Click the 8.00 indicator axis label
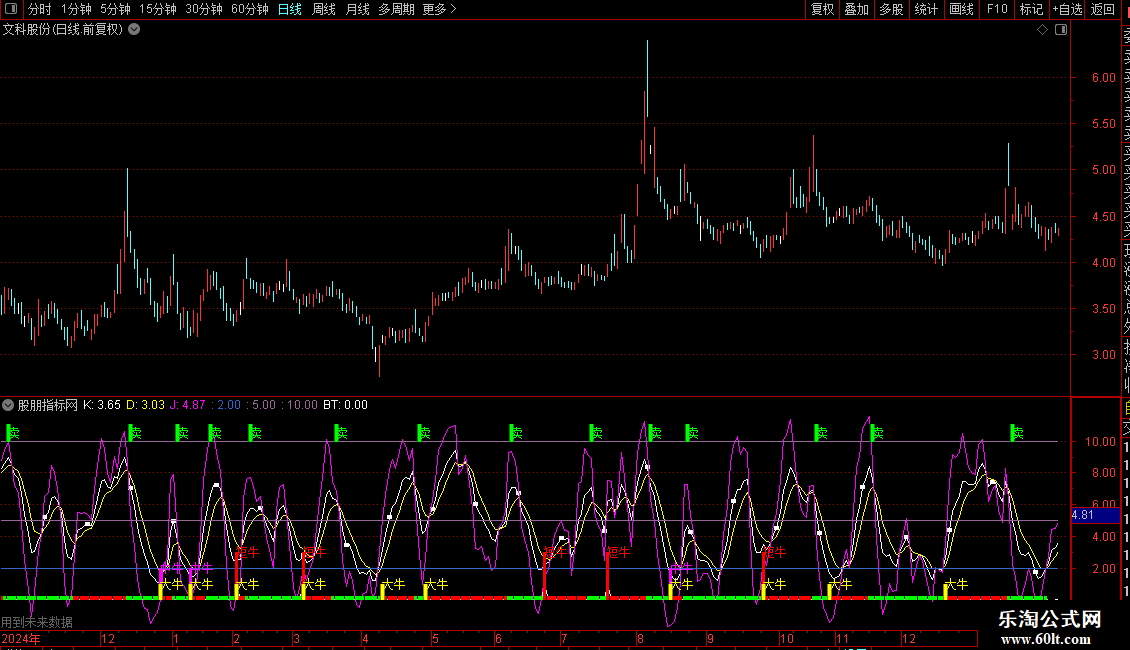 [x=1103, y=473]
